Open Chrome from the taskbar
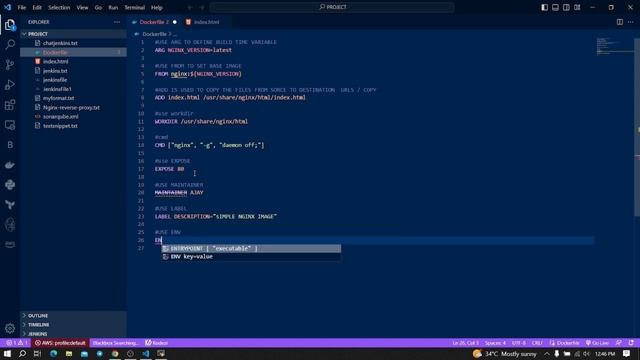The image size is (640, 360). tap(115, 354)
